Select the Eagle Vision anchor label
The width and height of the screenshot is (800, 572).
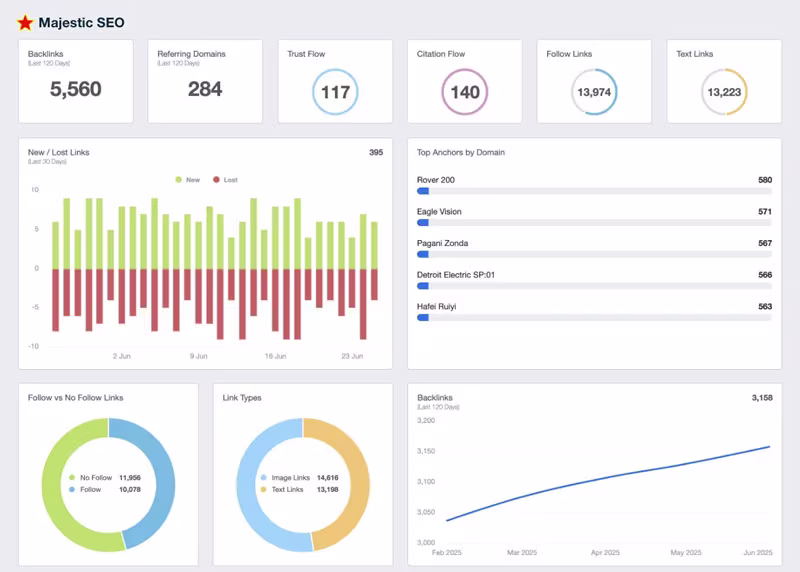(x=439, y=212)
